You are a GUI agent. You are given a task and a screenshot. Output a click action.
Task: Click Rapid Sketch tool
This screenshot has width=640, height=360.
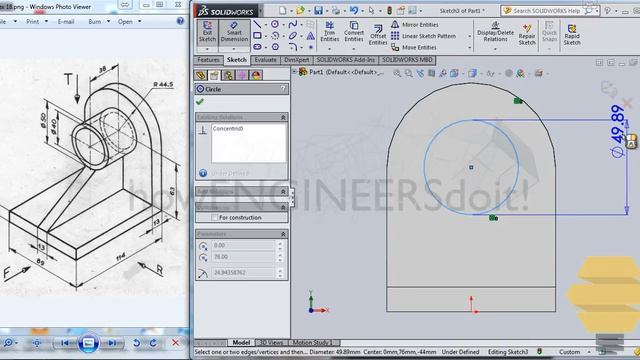[x=572, y=34]
